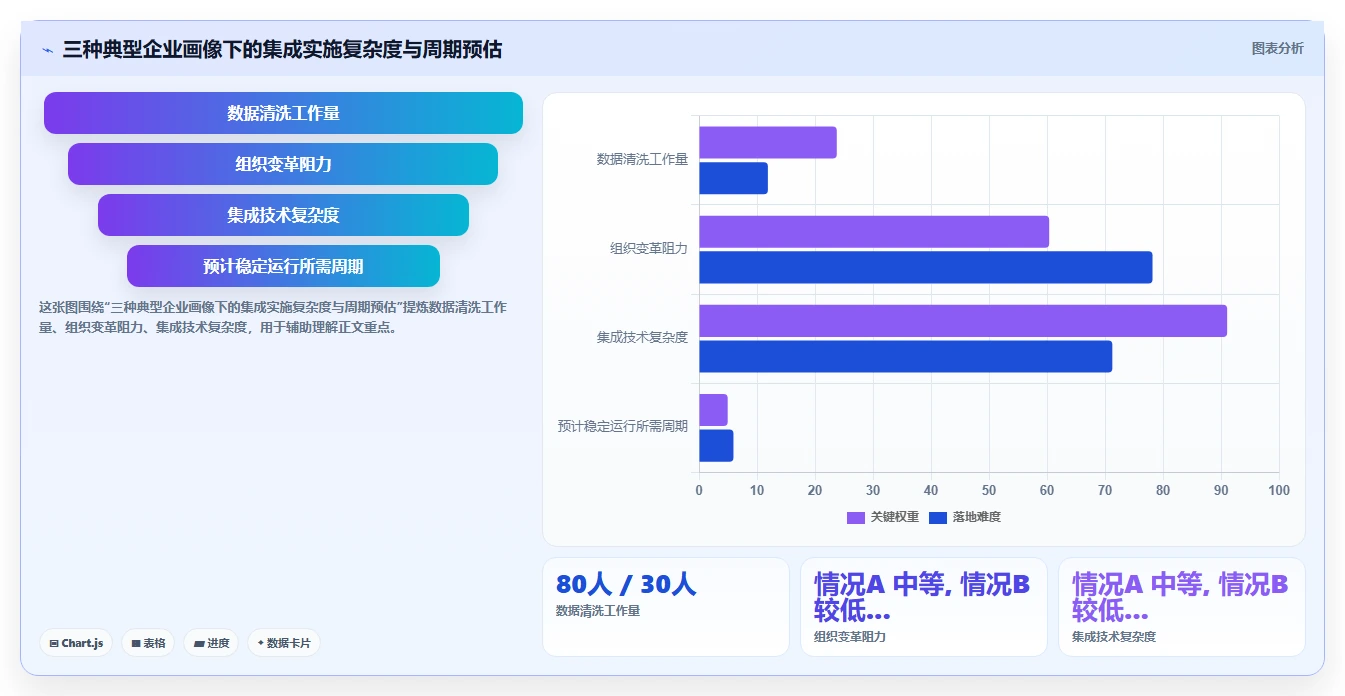Viewport: 1345px width, 696px height.
Task: Toggle the 落地难度 legend swatch
Action: [x=938, y=517]
